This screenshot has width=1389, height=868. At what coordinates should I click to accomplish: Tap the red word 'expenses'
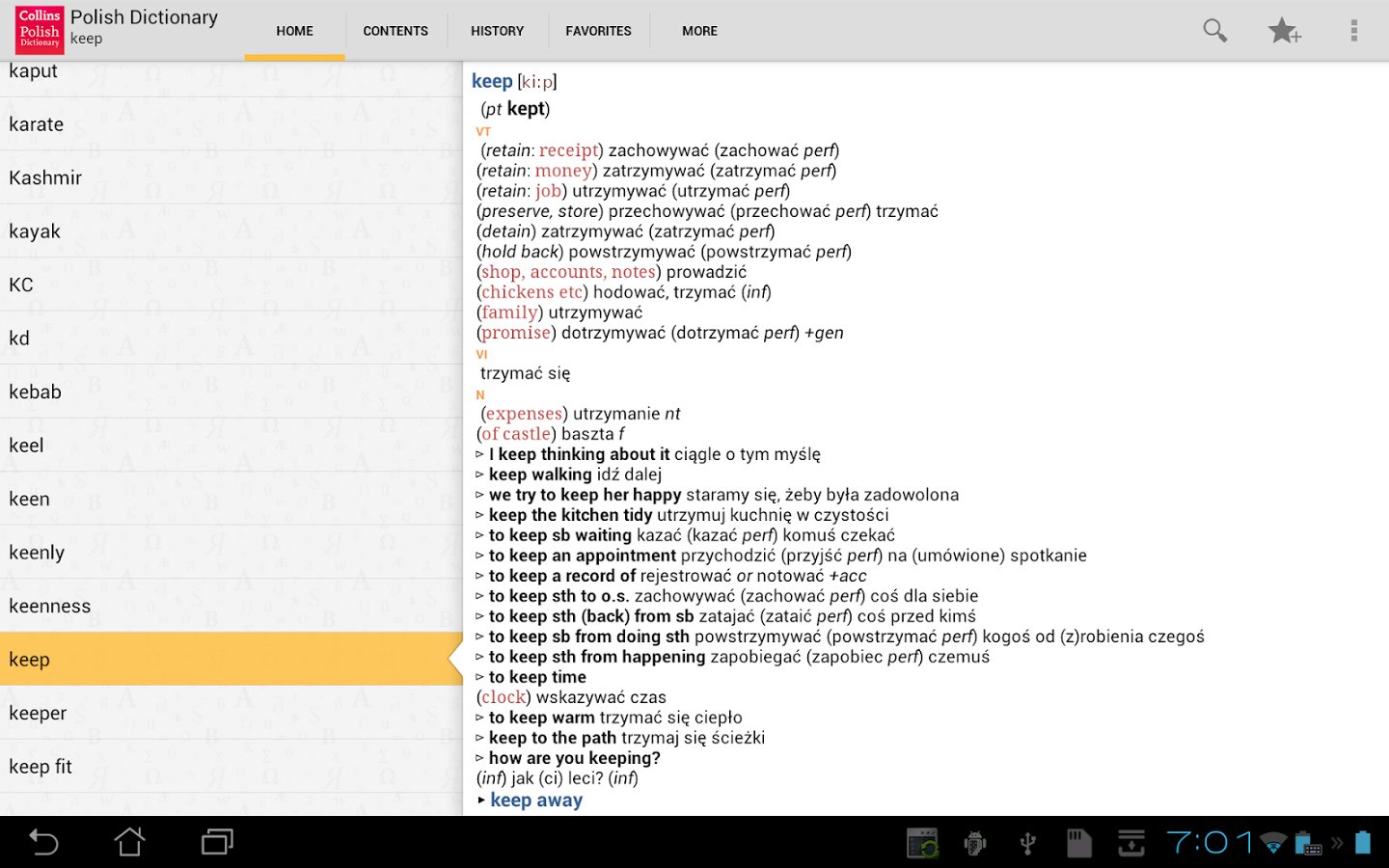pos(524,414)
